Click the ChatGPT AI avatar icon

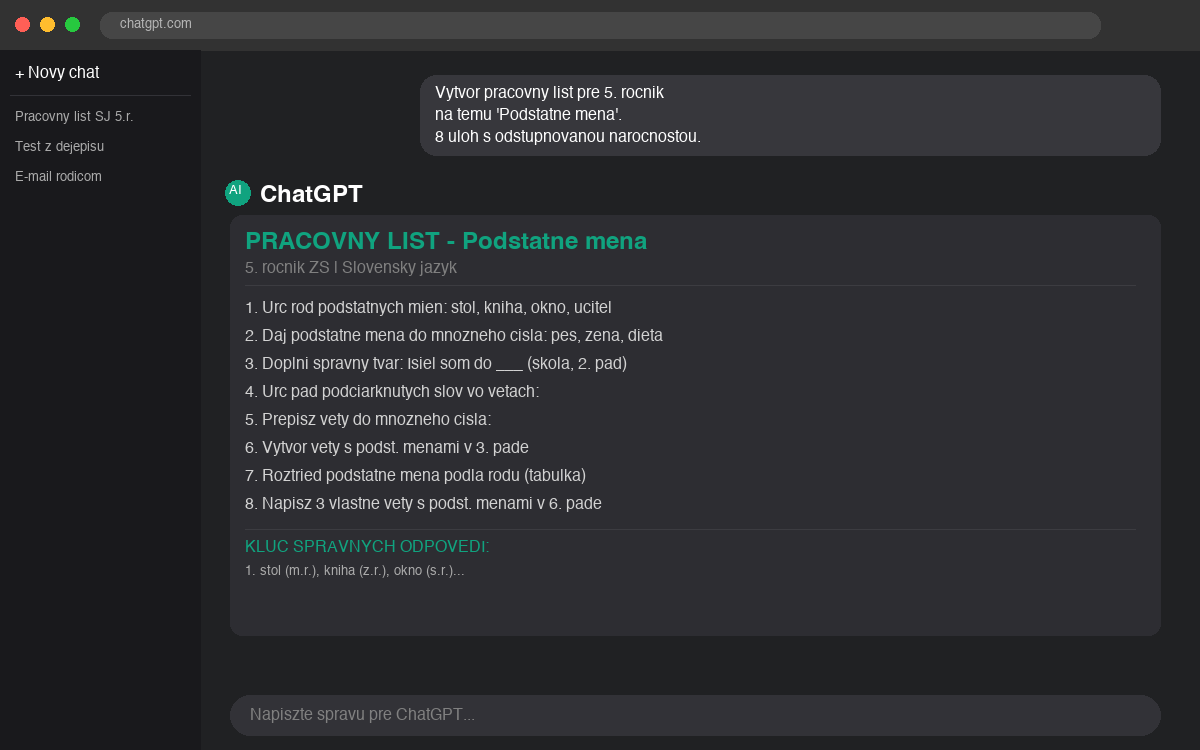237,192
